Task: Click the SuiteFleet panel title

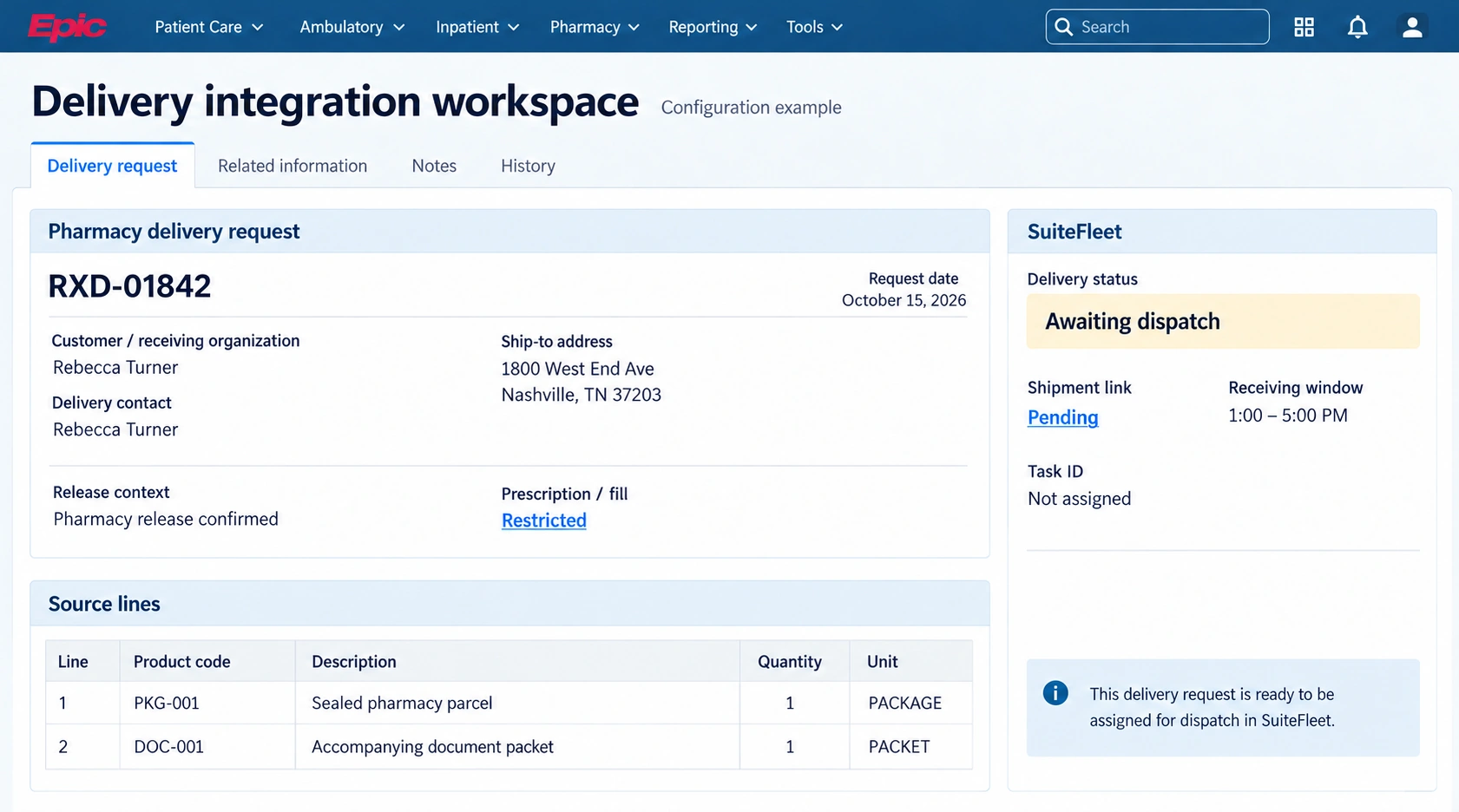Action: (x=1075, y=232)
